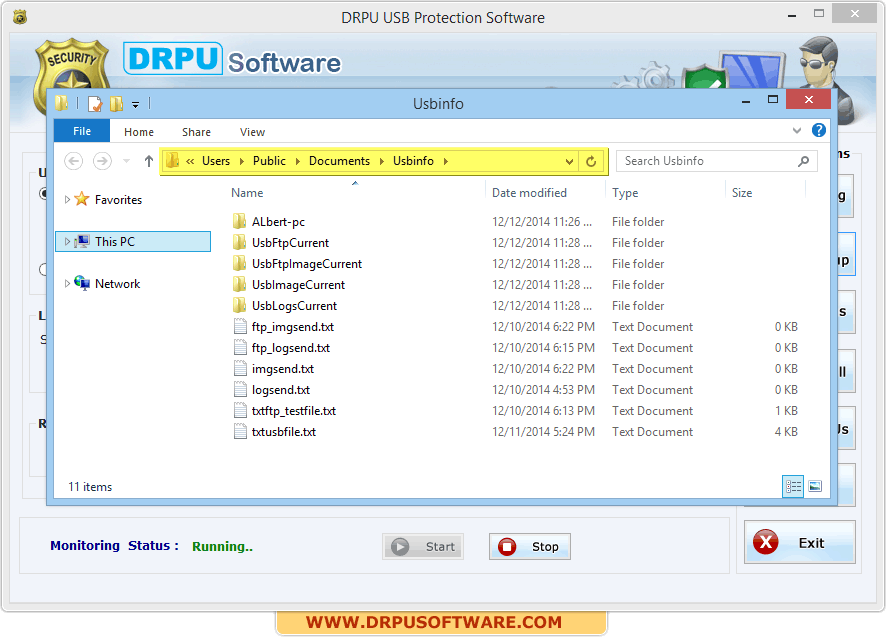Select the UsbImageCurrent folder icon
This screenshot has width=886, height=638.
click(x=240, y=284)
